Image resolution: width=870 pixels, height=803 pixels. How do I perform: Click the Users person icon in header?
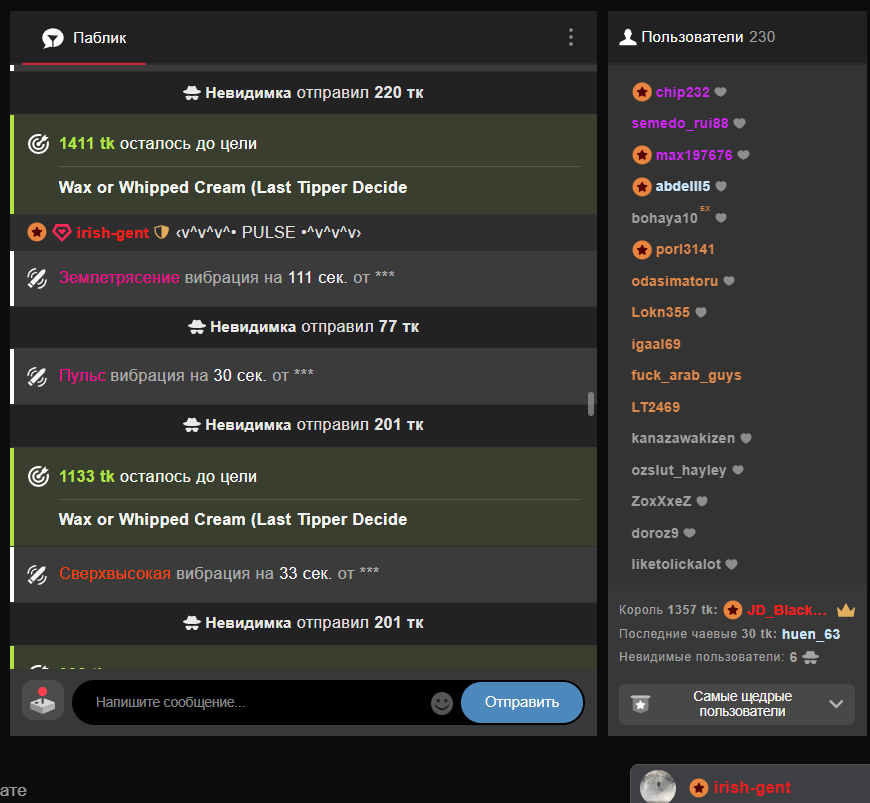click(x=627, y=38)
